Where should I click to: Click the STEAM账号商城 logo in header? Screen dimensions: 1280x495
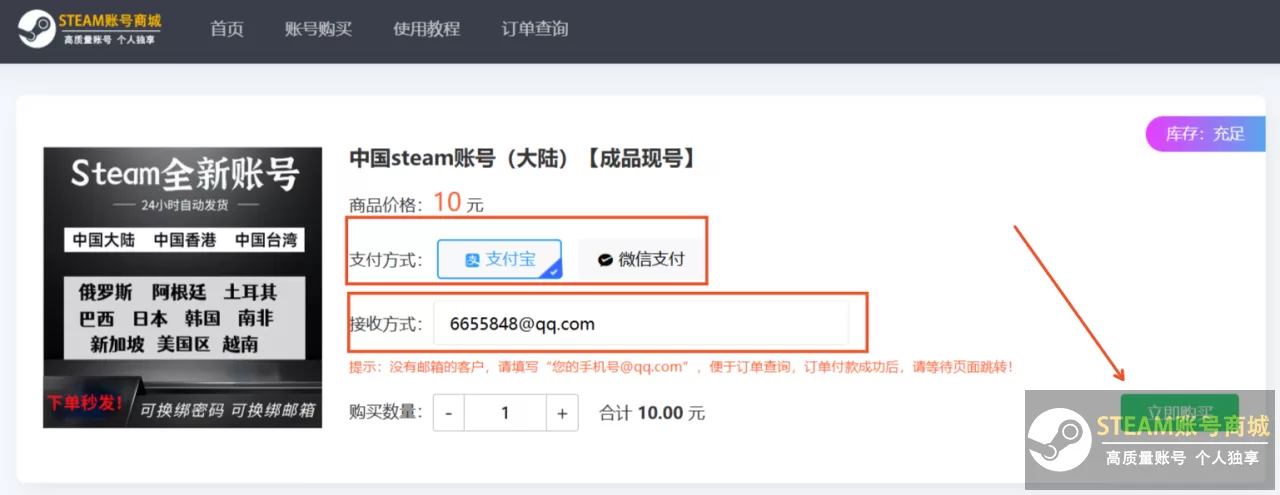click(x=90, y=29)
